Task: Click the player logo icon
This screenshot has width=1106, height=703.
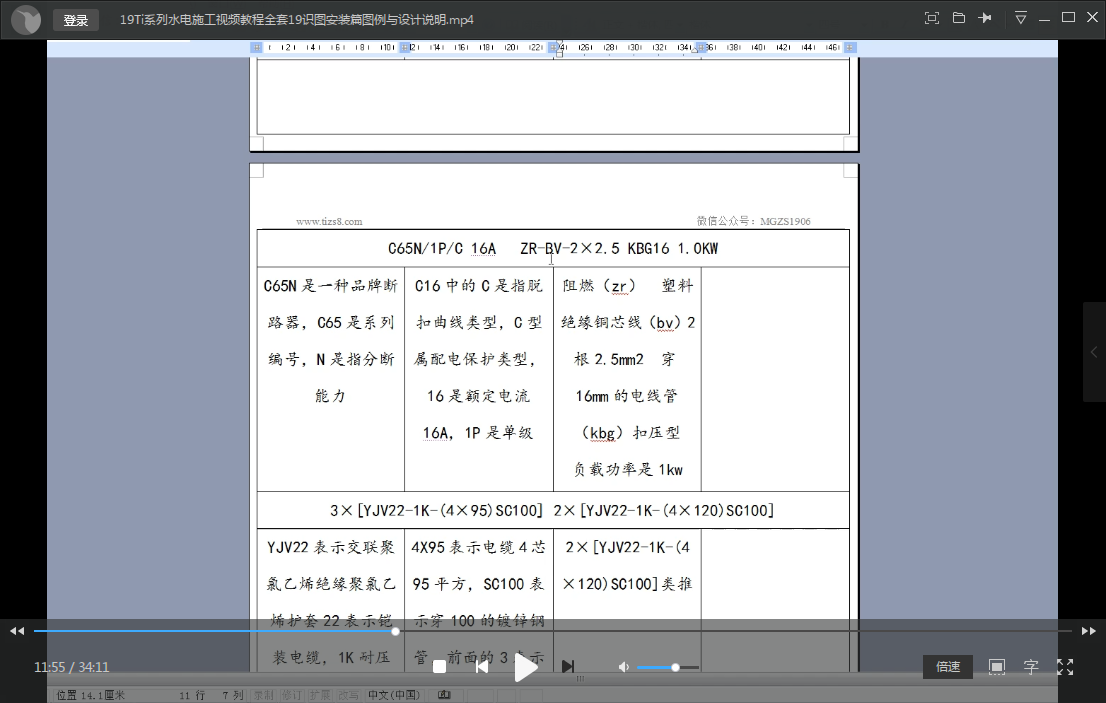Action: (26, 19)
